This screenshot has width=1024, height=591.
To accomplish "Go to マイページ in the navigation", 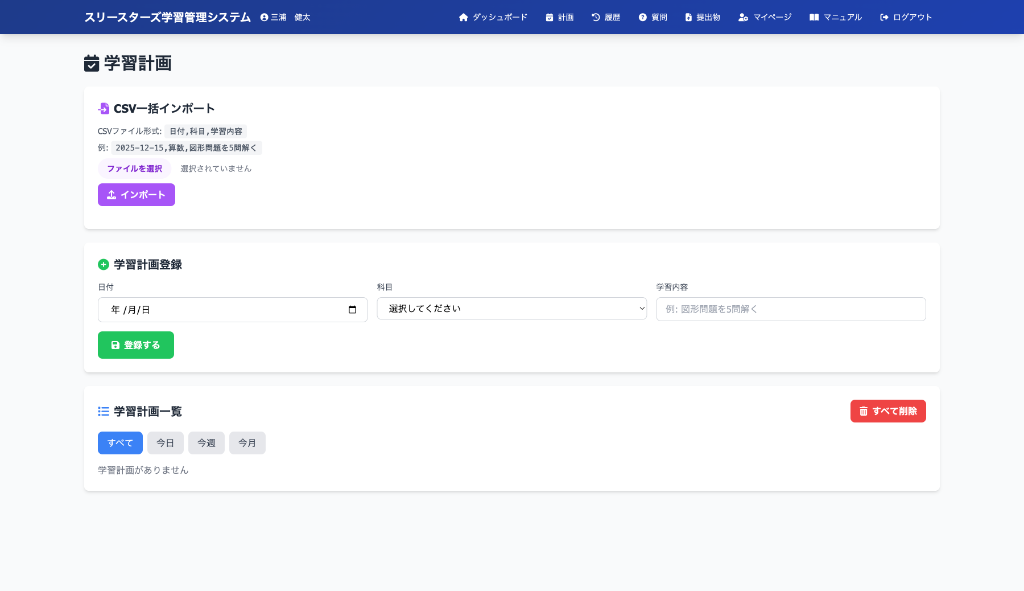I will [x=764, y=17].
